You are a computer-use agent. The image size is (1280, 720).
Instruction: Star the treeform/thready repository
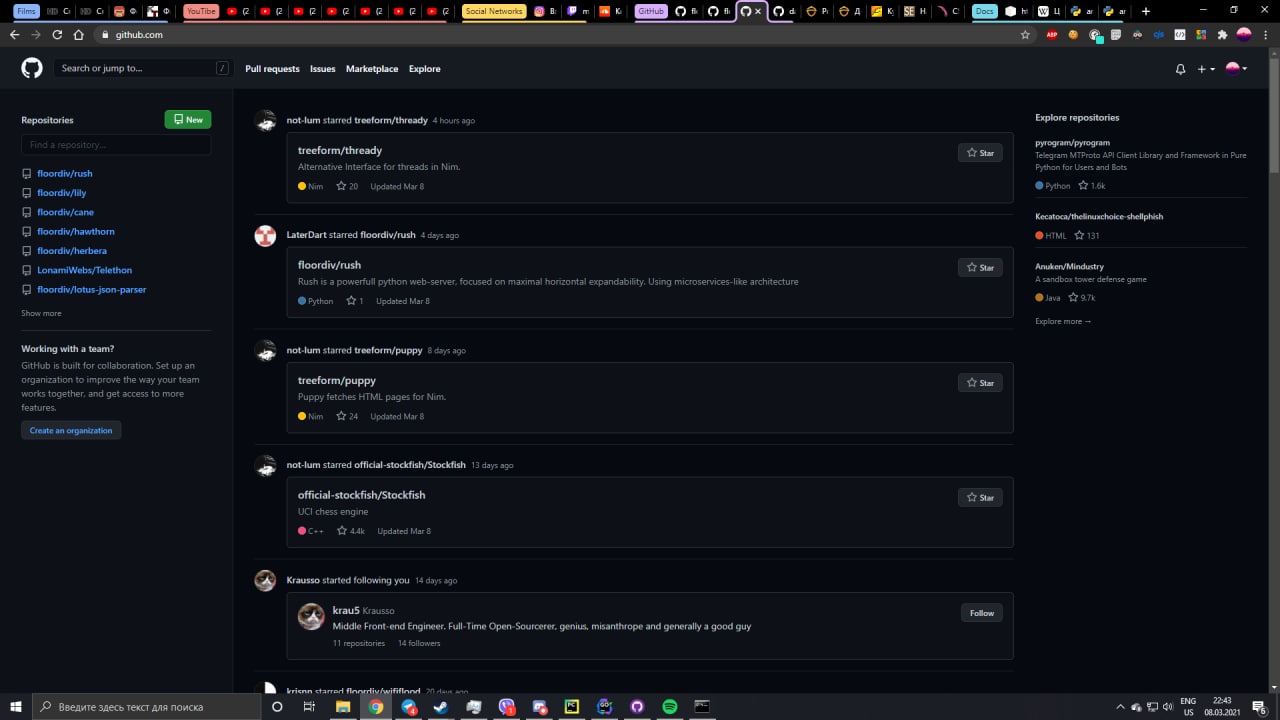980,153
